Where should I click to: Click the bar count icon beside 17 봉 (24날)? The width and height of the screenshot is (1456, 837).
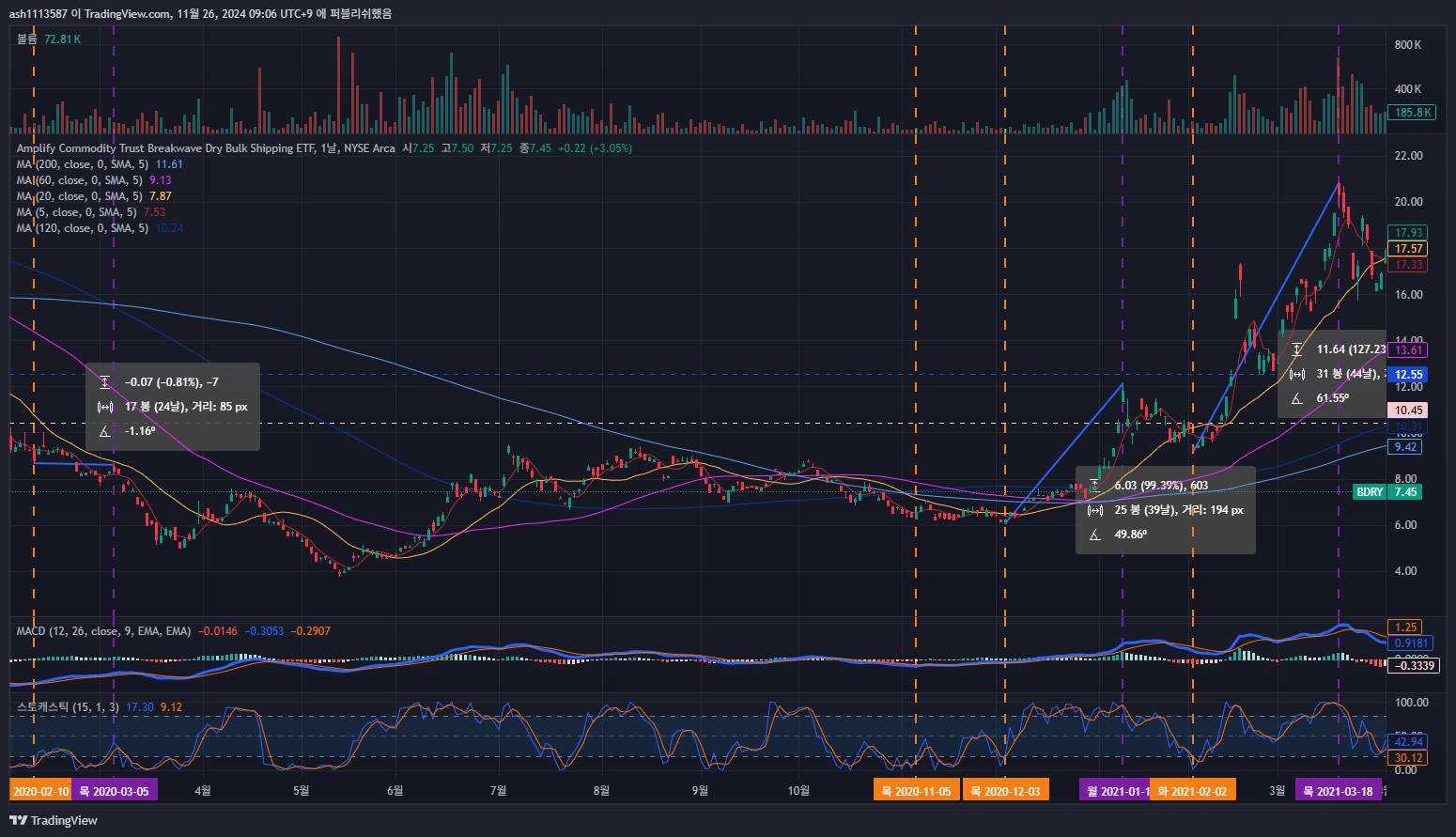[105, 407]
